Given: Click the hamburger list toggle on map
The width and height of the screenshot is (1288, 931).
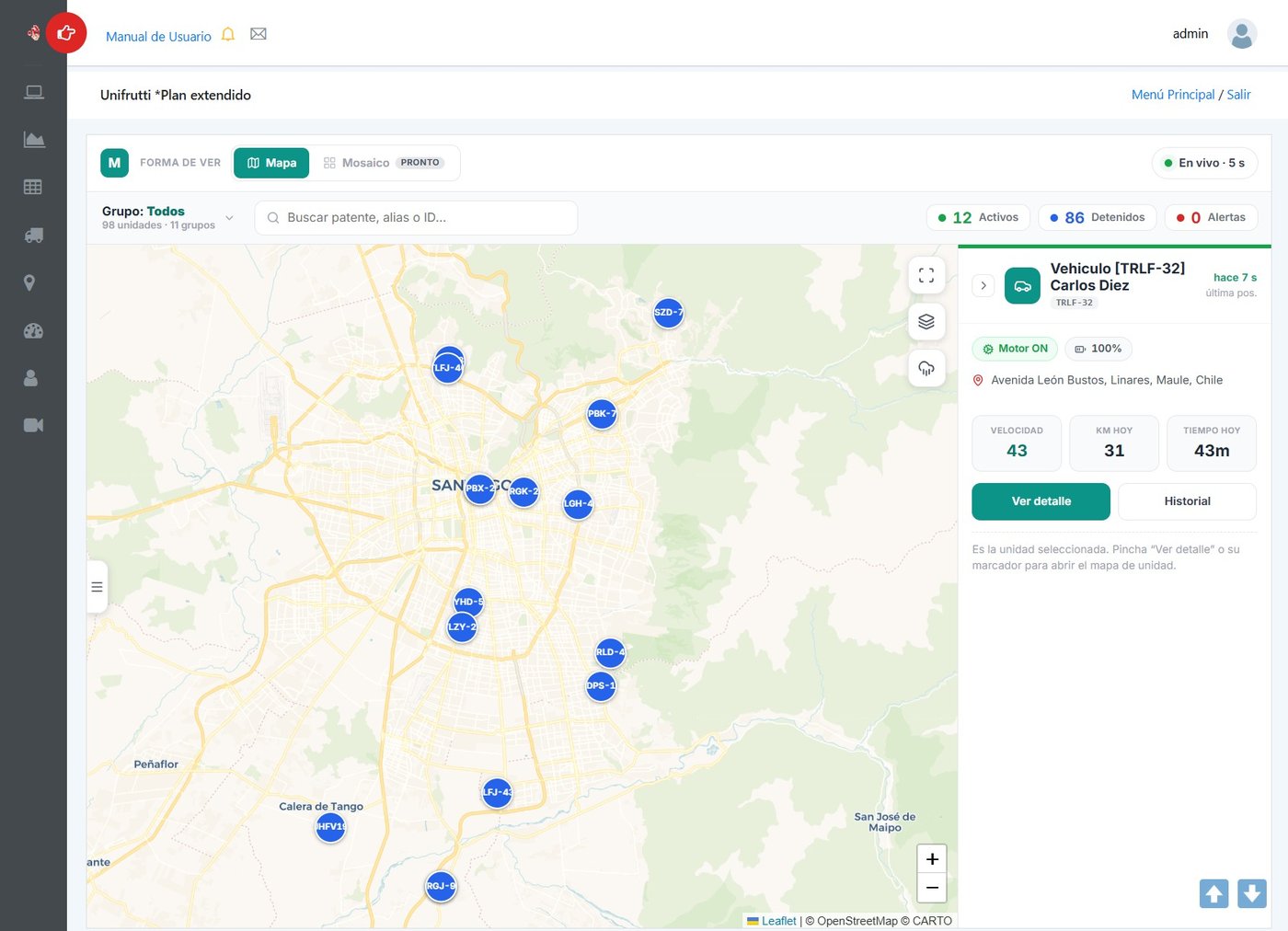Looking at the screenshot, I should click(x=97, y=587).
